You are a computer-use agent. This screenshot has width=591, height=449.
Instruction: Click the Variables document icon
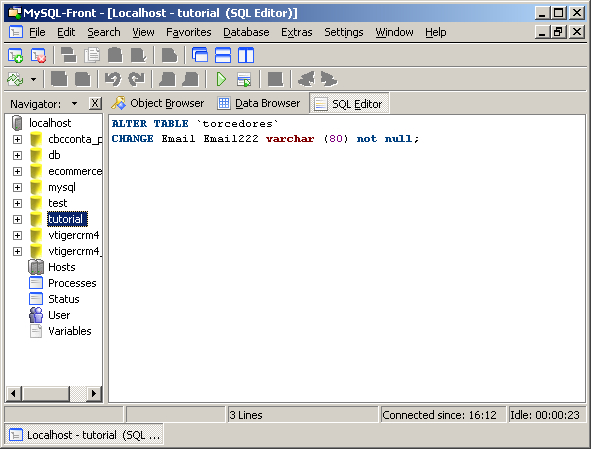[36, 331]
